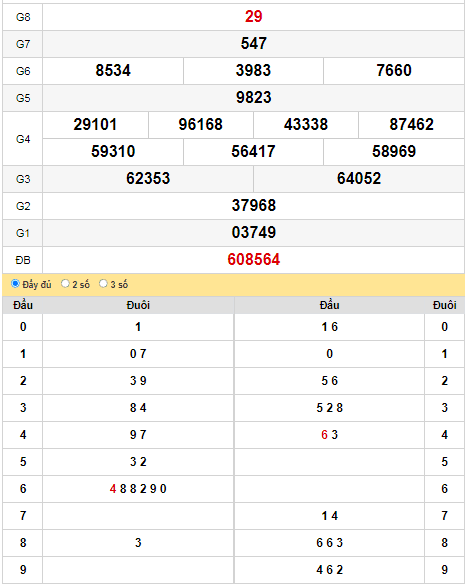Click G6 result 8534
This screenshot has height=588, width=470.
[113, 70]
